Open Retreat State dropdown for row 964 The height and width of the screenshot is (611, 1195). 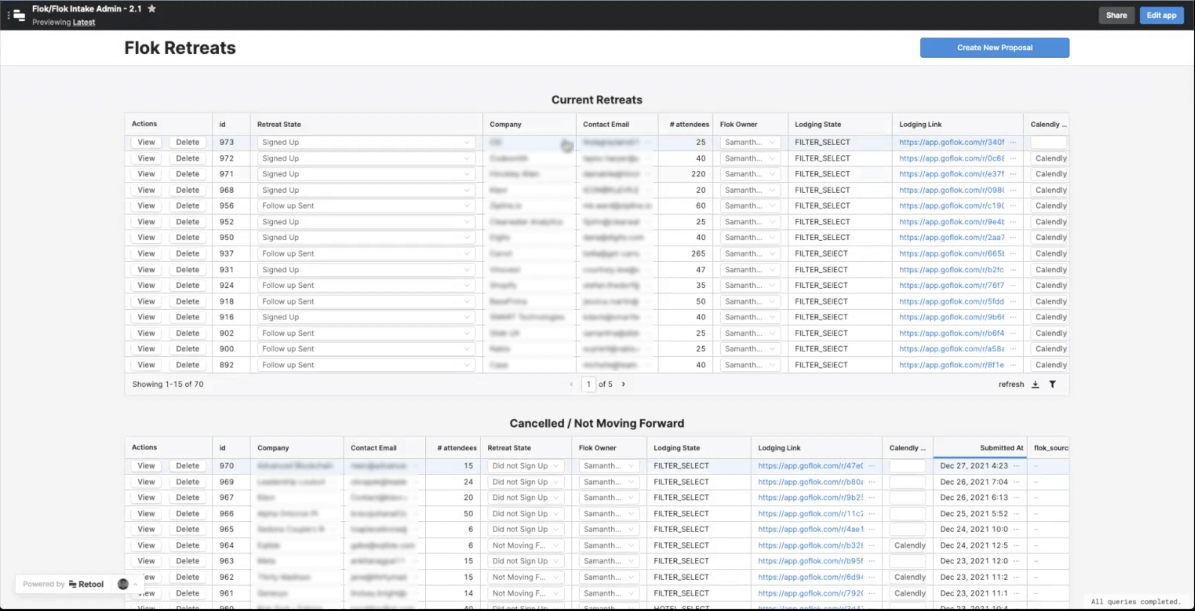click(526, 545)
